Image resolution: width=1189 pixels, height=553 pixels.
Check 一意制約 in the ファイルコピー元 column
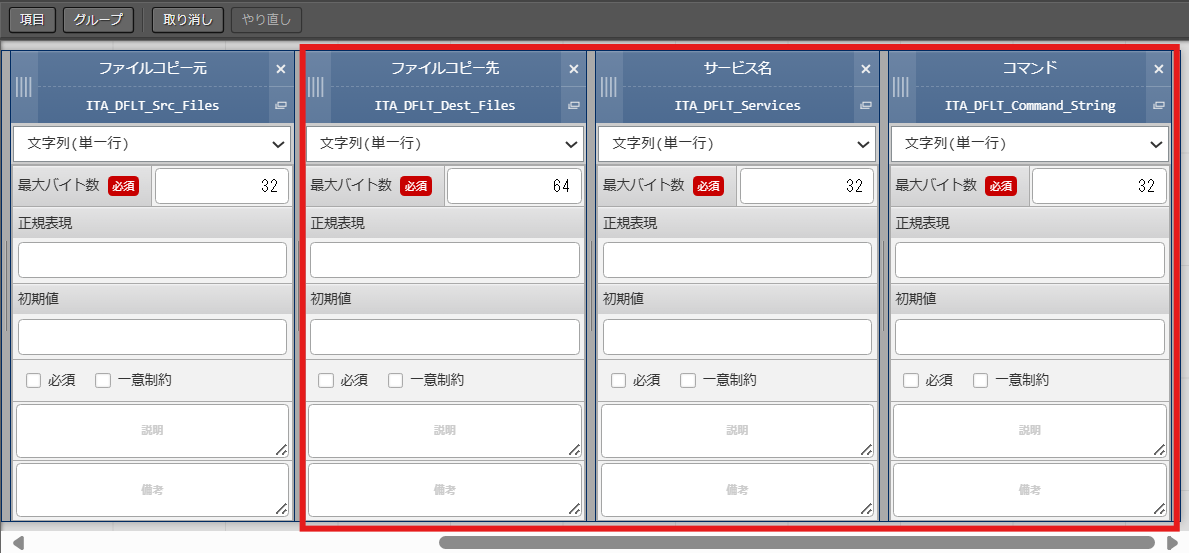(x=103, y=381)
